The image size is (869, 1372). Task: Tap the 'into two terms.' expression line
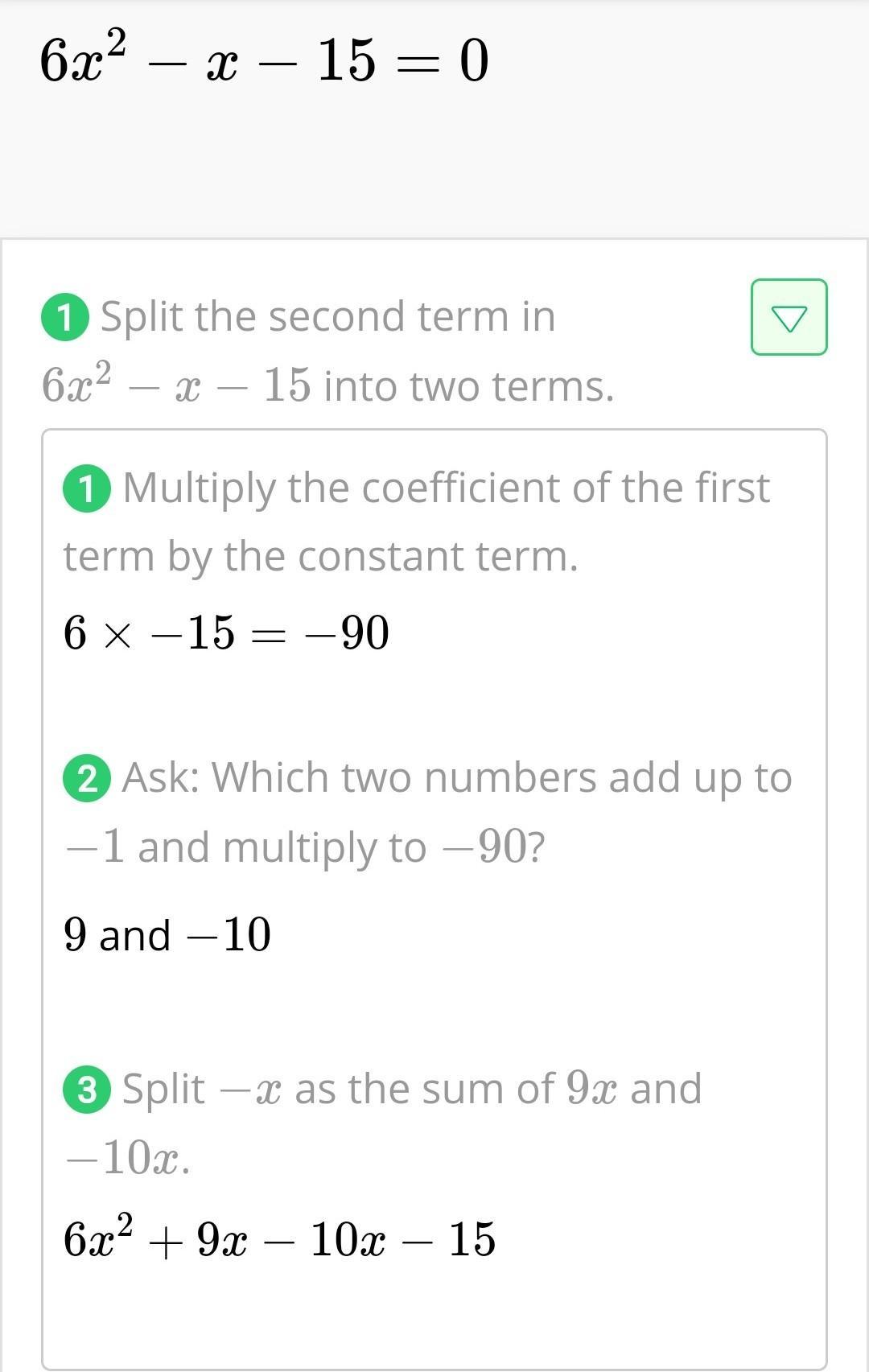click(x=327, y=385)
